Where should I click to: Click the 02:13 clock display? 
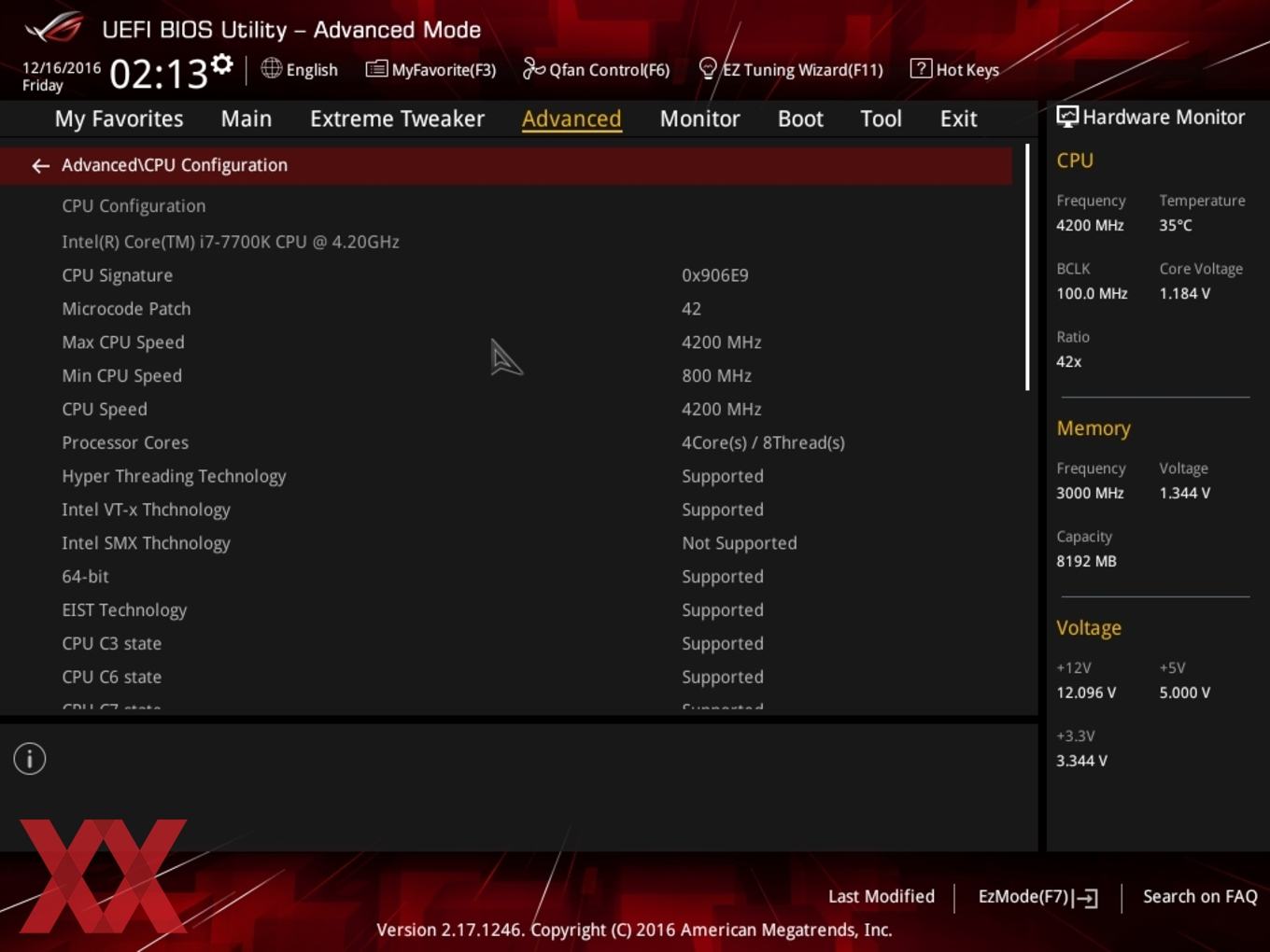pos(158,73)
